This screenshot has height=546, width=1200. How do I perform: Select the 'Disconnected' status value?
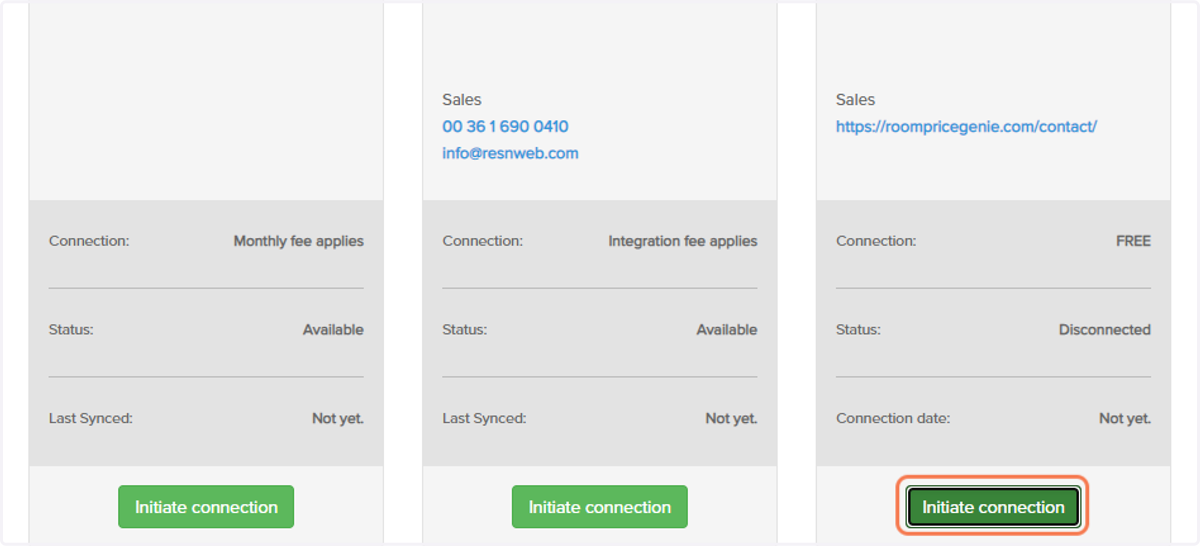1104,330
